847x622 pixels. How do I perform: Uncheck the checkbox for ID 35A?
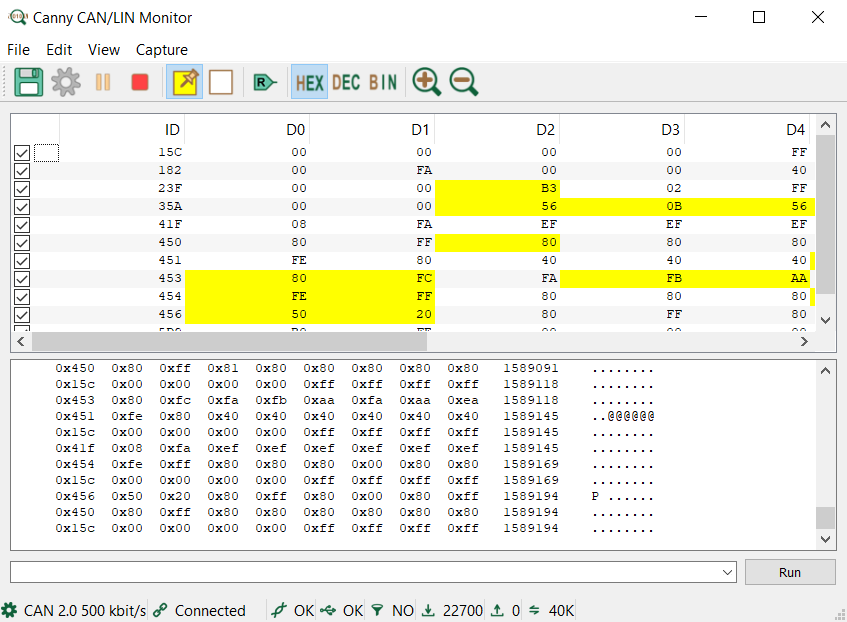tap(22, 207)
